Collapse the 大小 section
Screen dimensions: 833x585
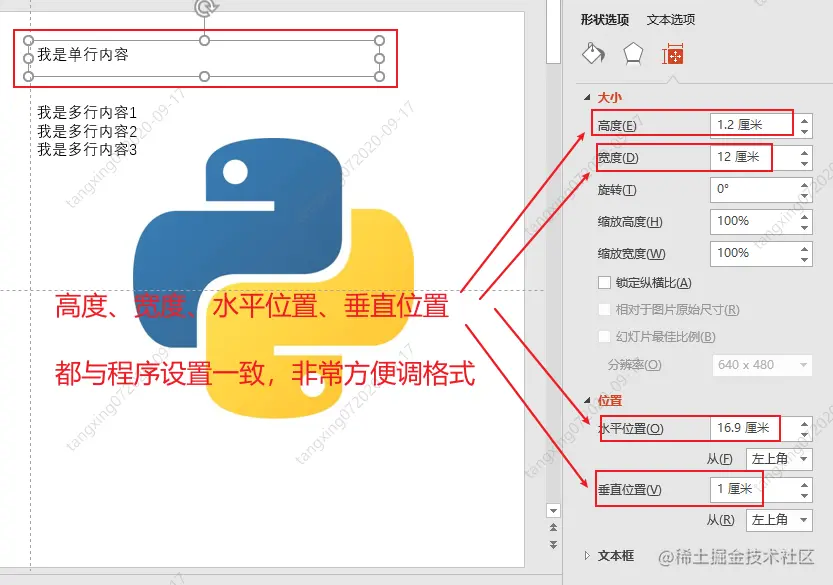click(x=587, y=97)
